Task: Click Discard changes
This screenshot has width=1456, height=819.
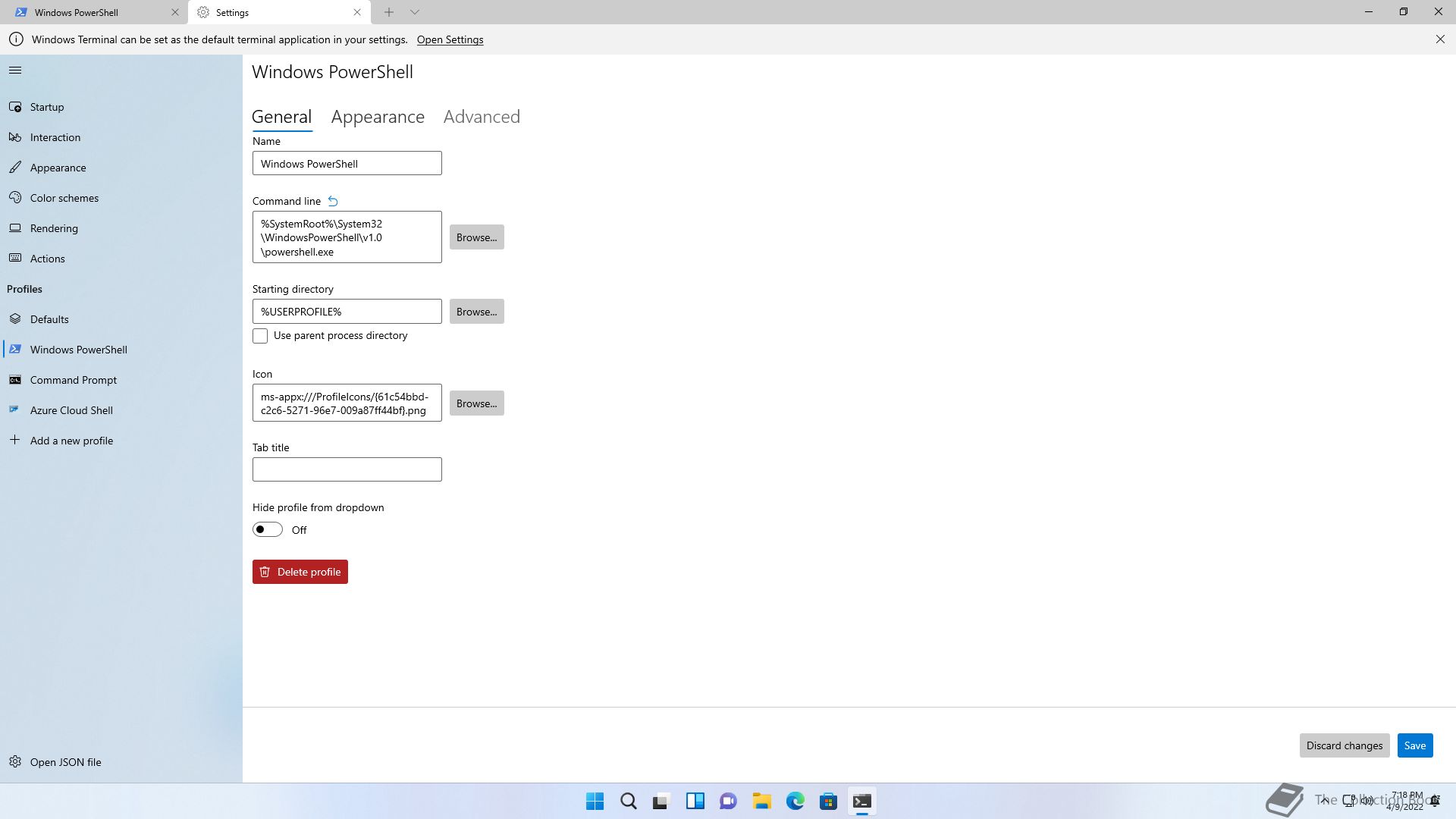Action: point(1345,745)
